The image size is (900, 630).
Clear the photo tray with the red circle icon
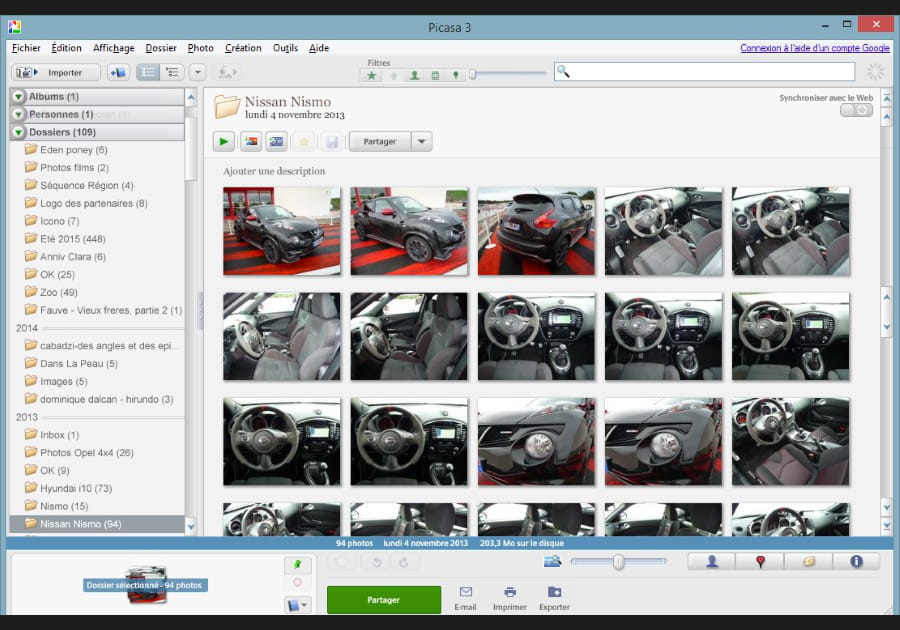click(297, 582)
